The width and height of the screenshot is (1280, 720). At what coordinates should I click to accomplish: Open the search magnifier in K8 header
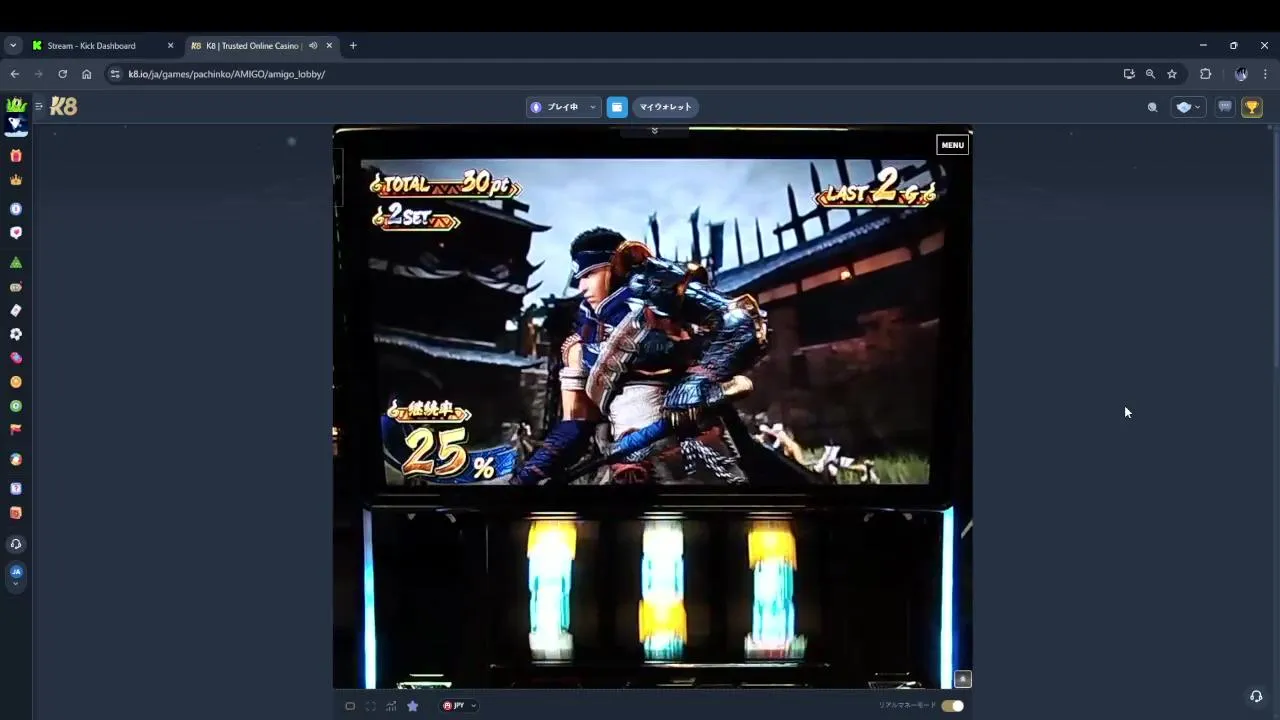tap(1152, 107)
